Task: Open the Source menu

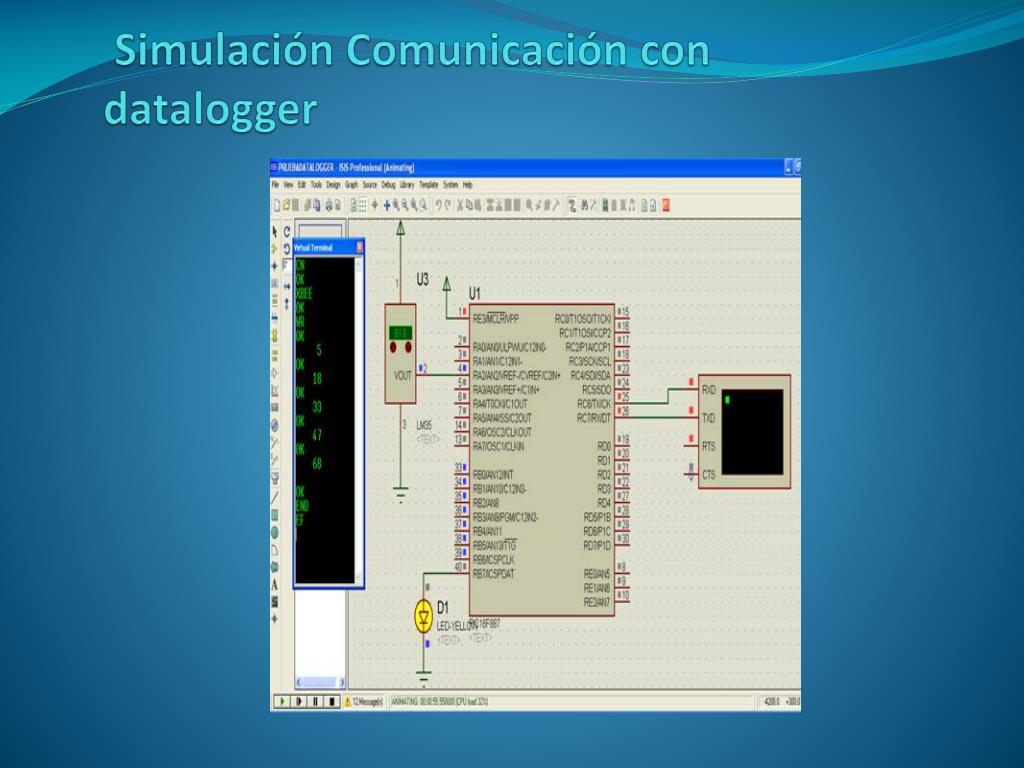Action: coord(370,185)
